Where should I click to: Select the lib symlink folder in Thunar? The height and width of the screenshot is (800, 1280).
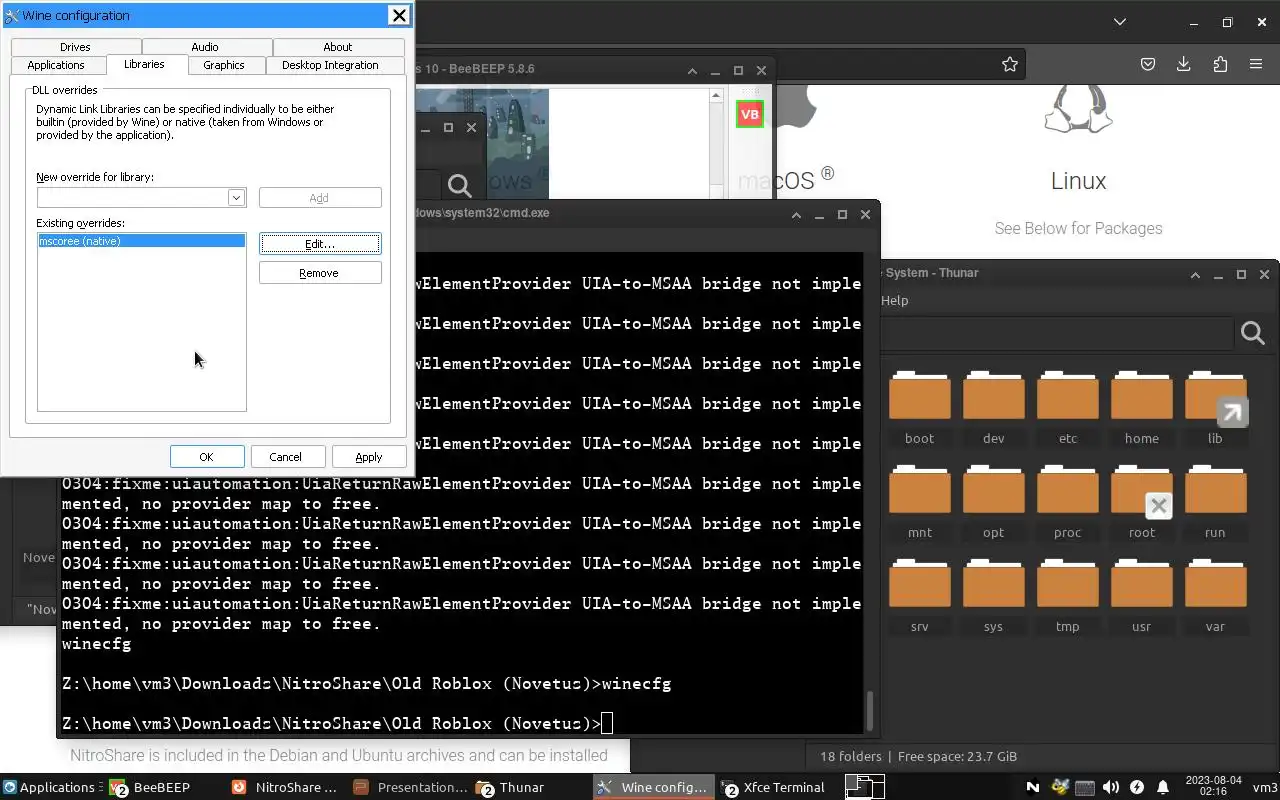[x=1215, y=408]
